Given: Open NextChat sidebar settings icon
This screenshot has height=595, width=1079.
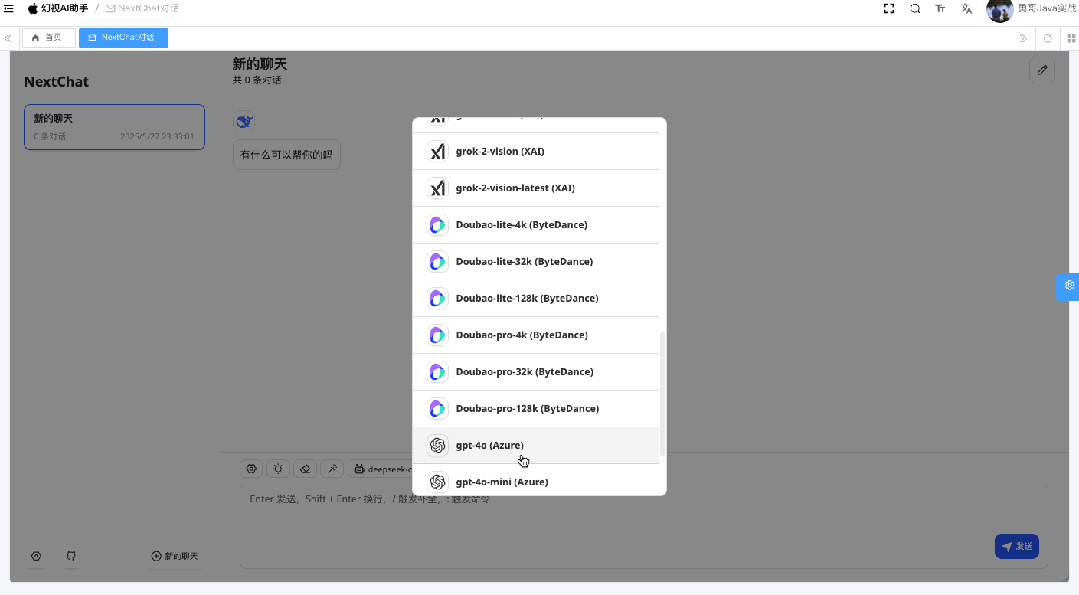Looking at the screenshot, I should 36,556.
